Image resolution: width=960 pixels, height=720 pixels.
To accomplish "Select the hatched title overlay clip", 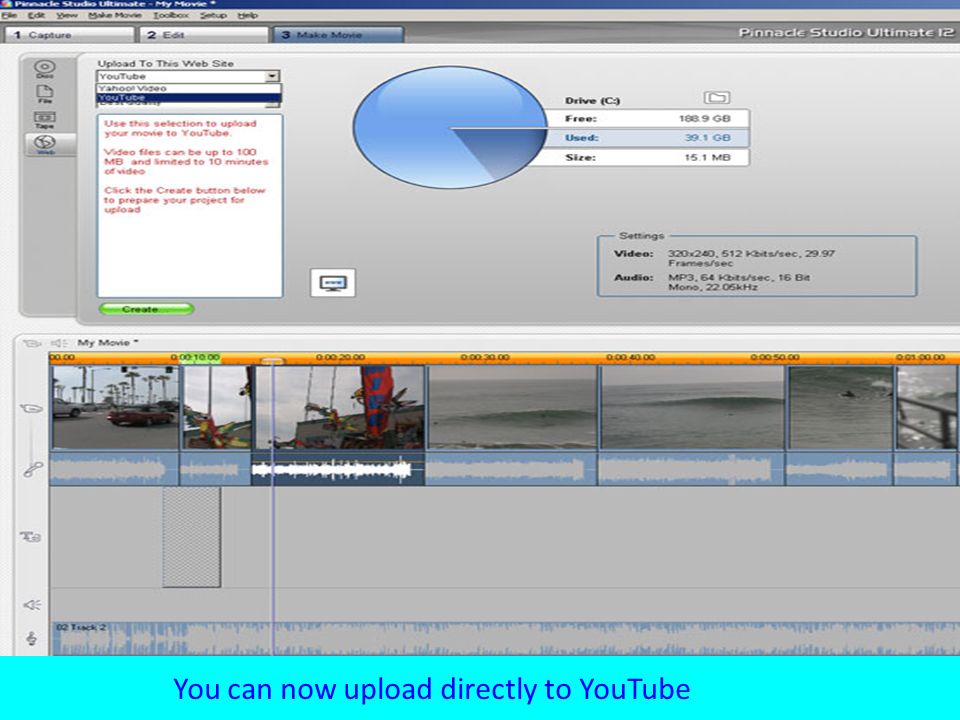I will tap(192, 537).
